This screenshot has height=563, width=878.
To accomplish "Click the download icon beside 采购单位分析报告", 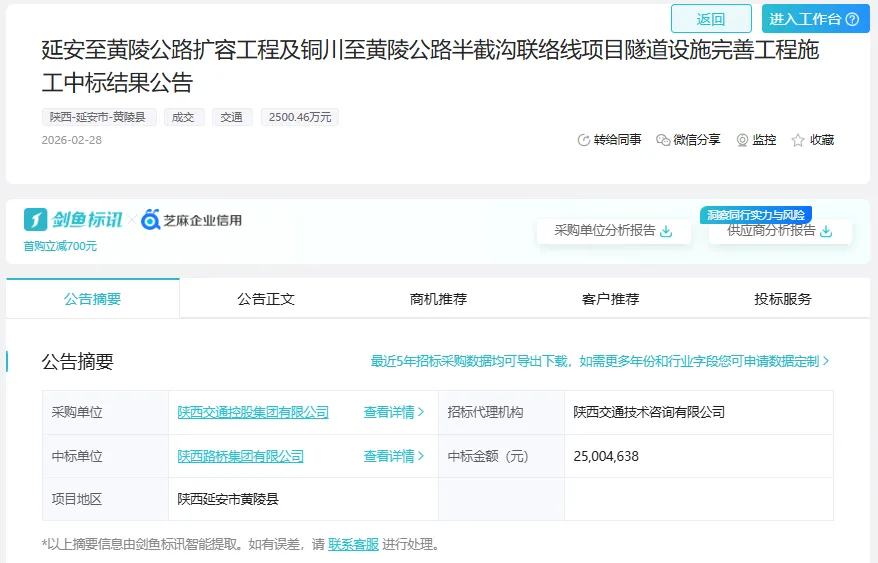I will point(667,231).
